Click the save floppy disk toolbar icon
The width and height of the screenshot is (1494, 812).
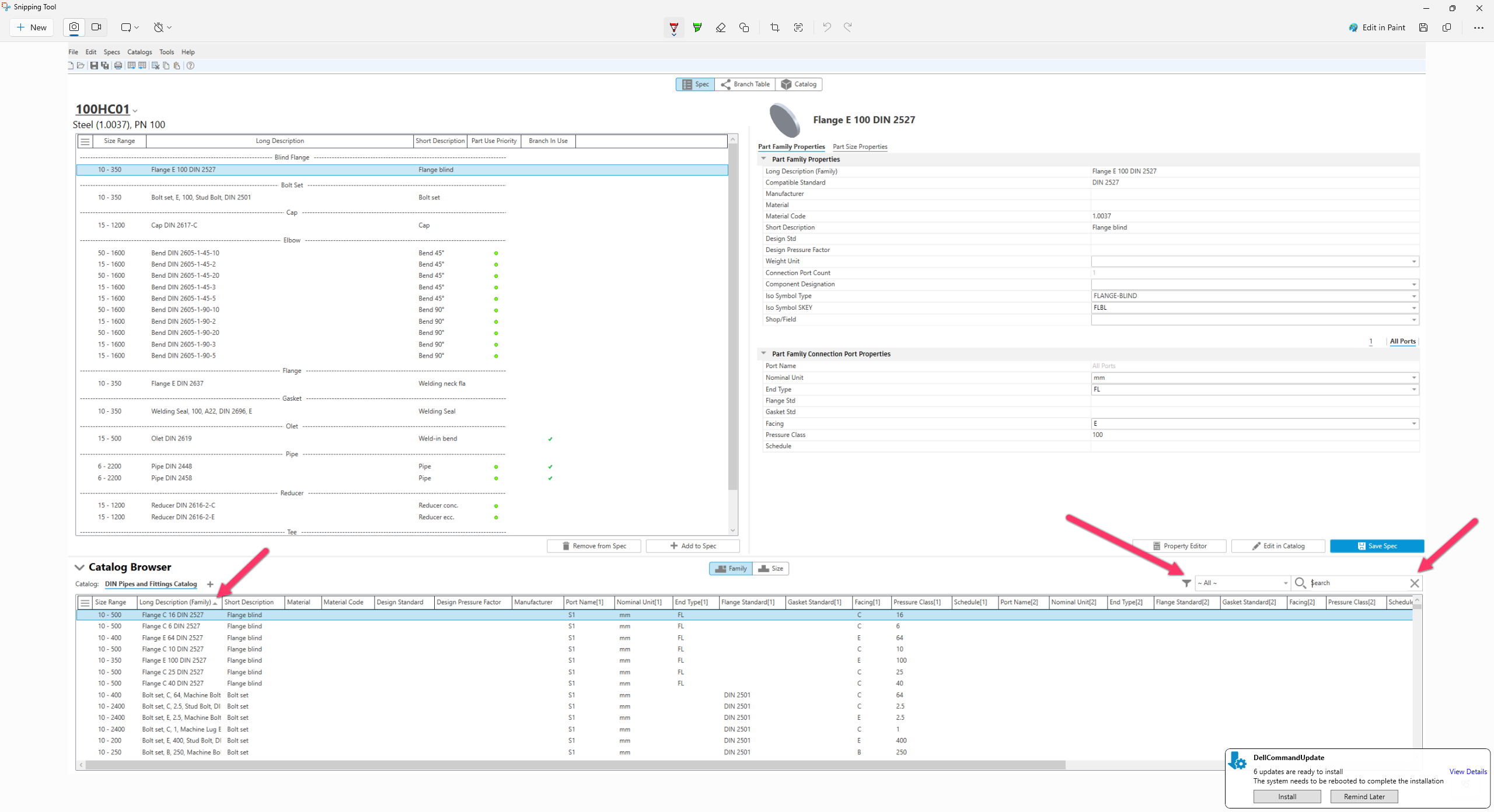tap(94, 65)
